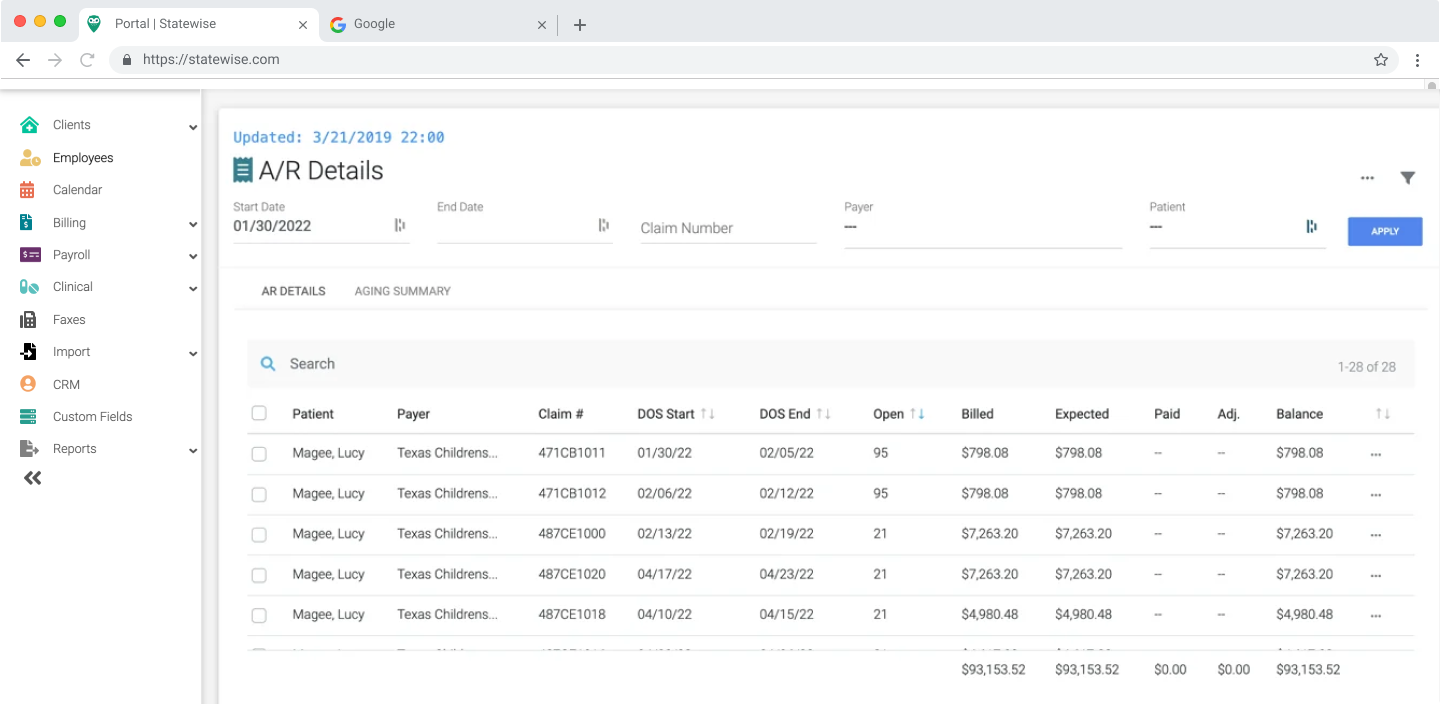Toggle the select-all header checkbox
Viewport: 1440px width, 704px height.
coord(259,413)
